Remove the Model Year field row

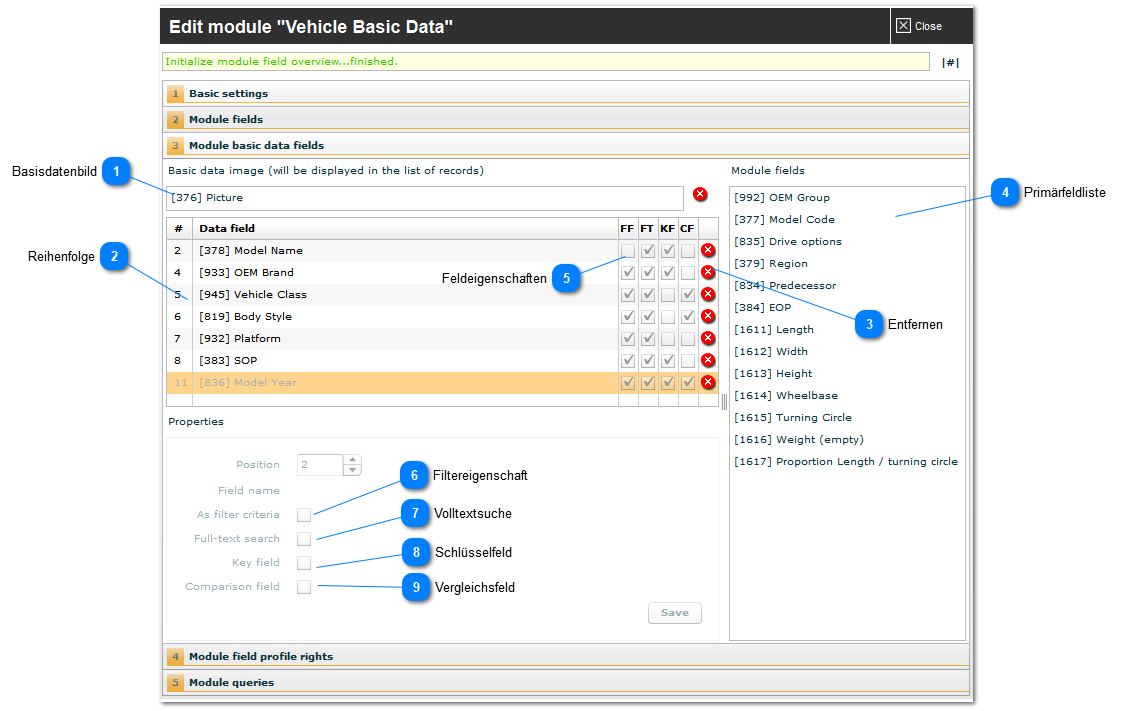(x=708, y=382)
